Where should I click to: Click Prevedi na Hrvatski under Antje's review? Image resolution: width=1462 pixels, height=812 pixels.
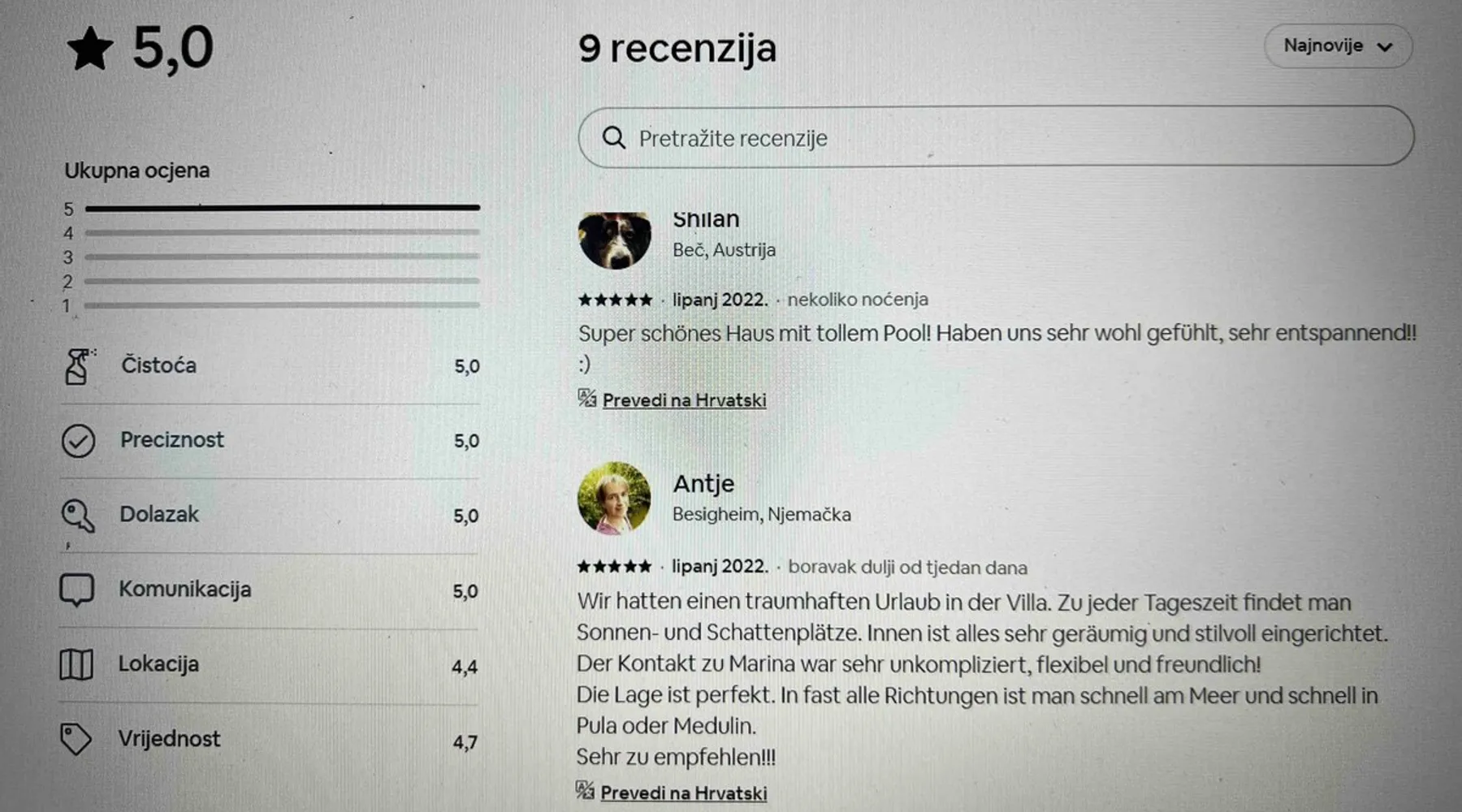pyautogui.click(x=683, y=793)
